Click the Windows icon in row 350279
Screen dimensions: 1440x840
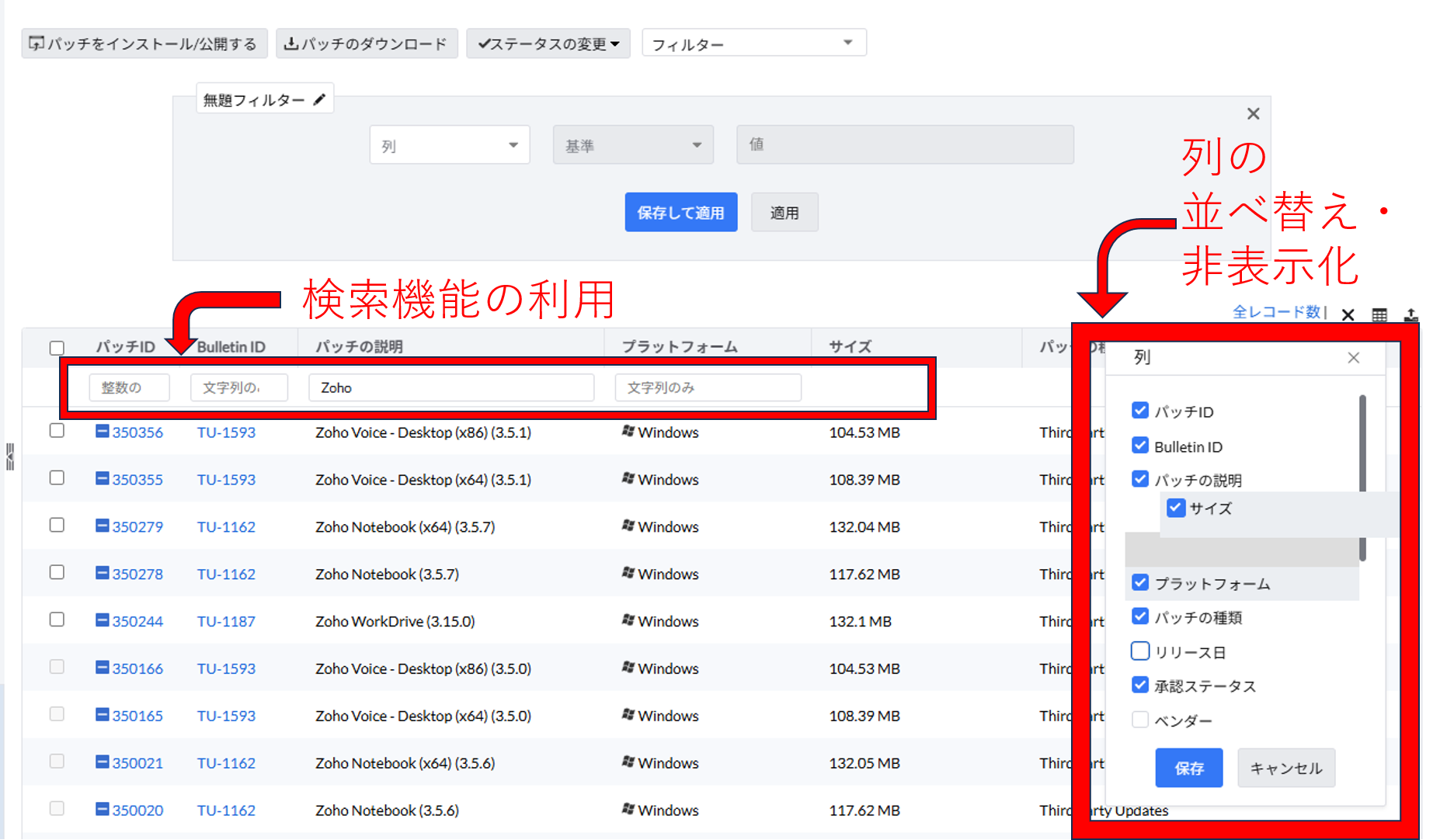(628, 526)
